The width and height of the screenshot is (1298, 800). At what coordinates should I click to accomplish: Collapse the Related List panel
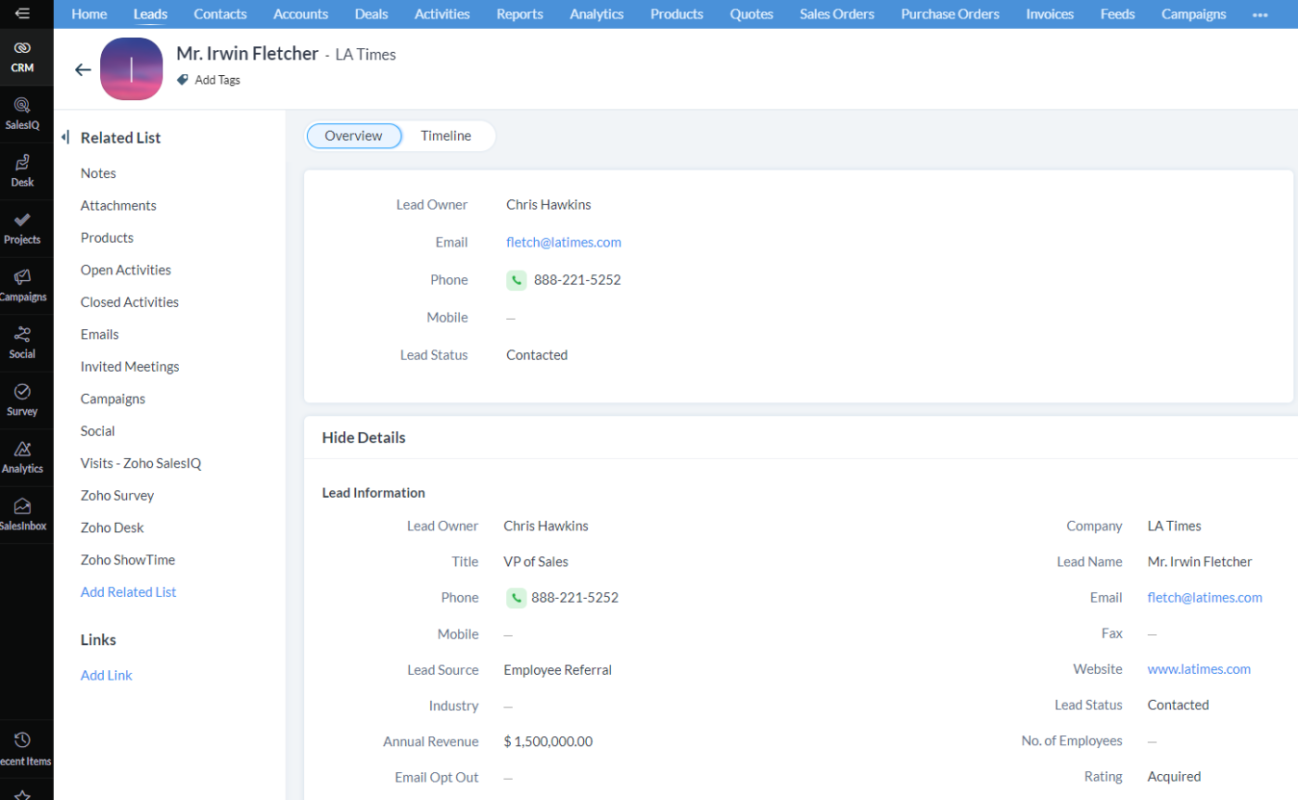(65, 138)
